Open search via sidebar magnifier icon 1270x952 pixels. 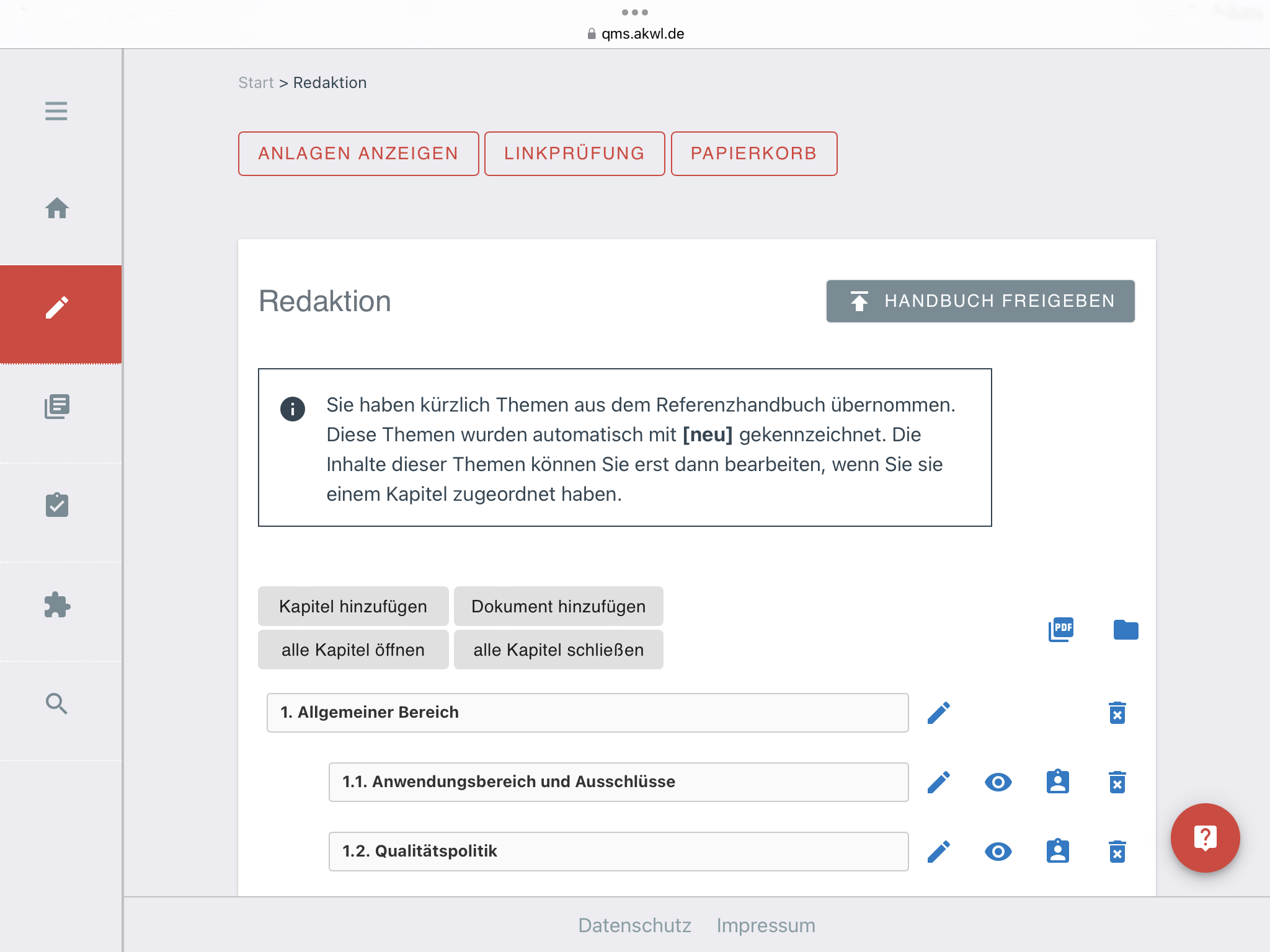pos(56,703)
